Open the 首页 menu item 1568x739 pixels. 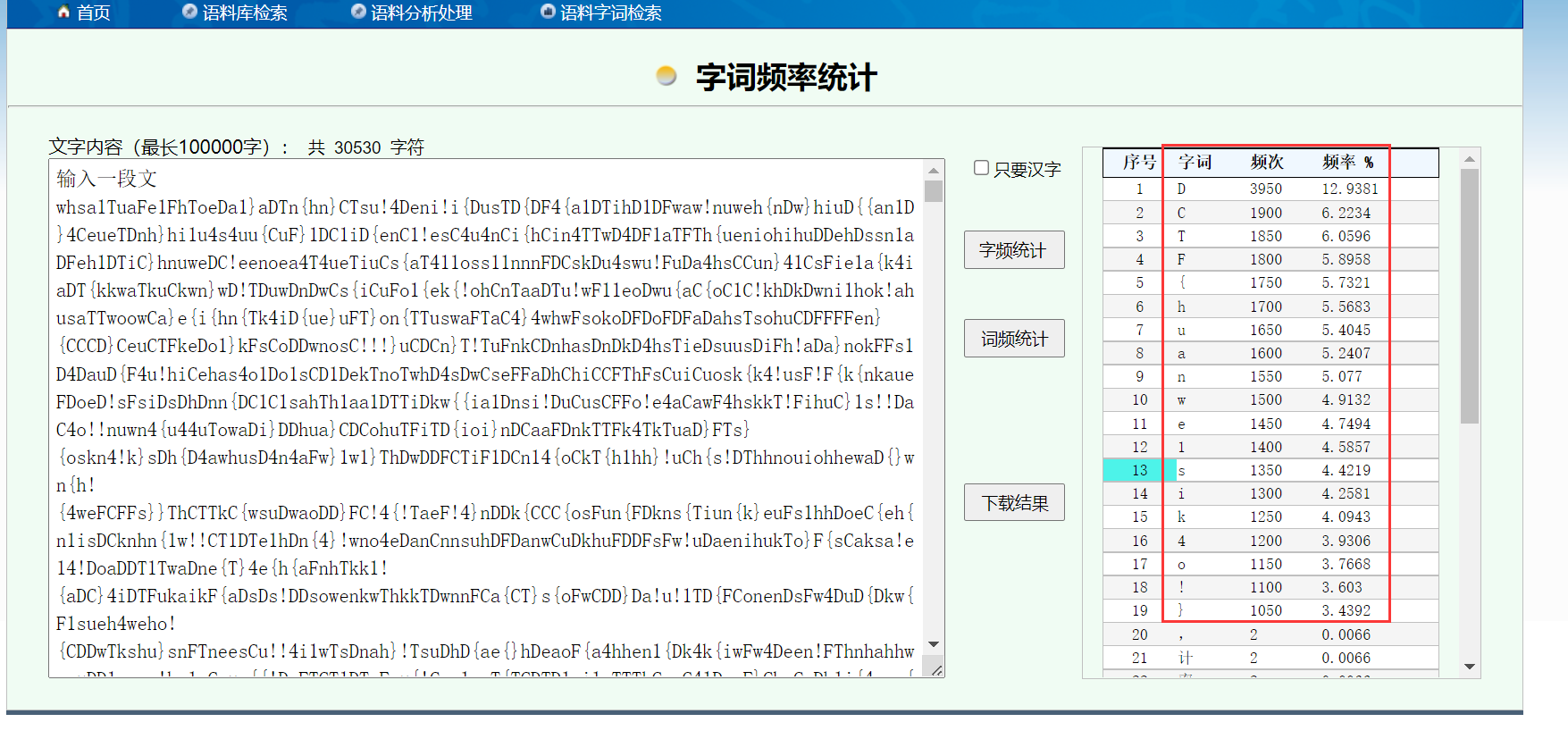93,13
